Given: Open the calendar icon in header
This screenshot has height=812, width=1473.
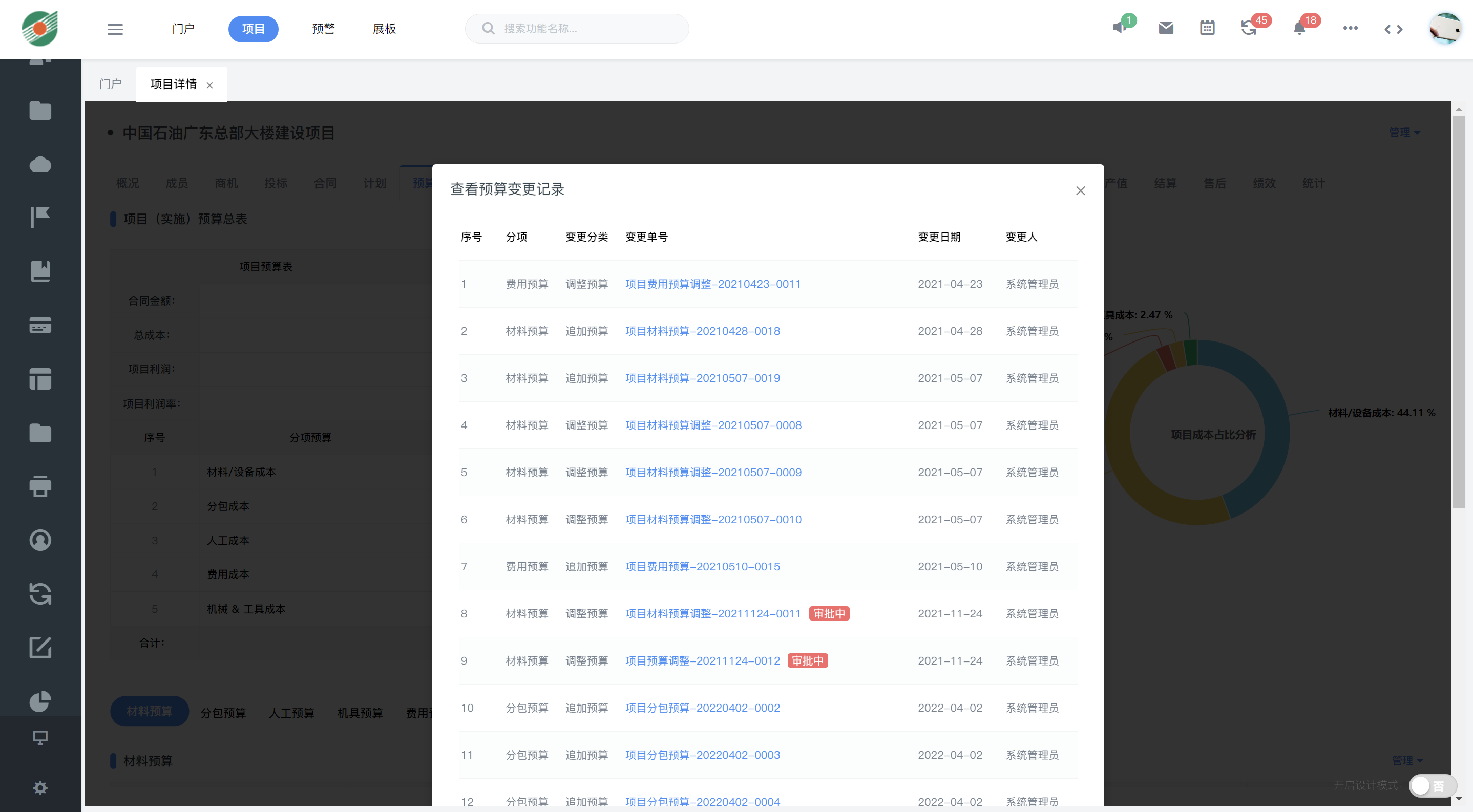Looking at the screenshot, I should pos(1207,28).
